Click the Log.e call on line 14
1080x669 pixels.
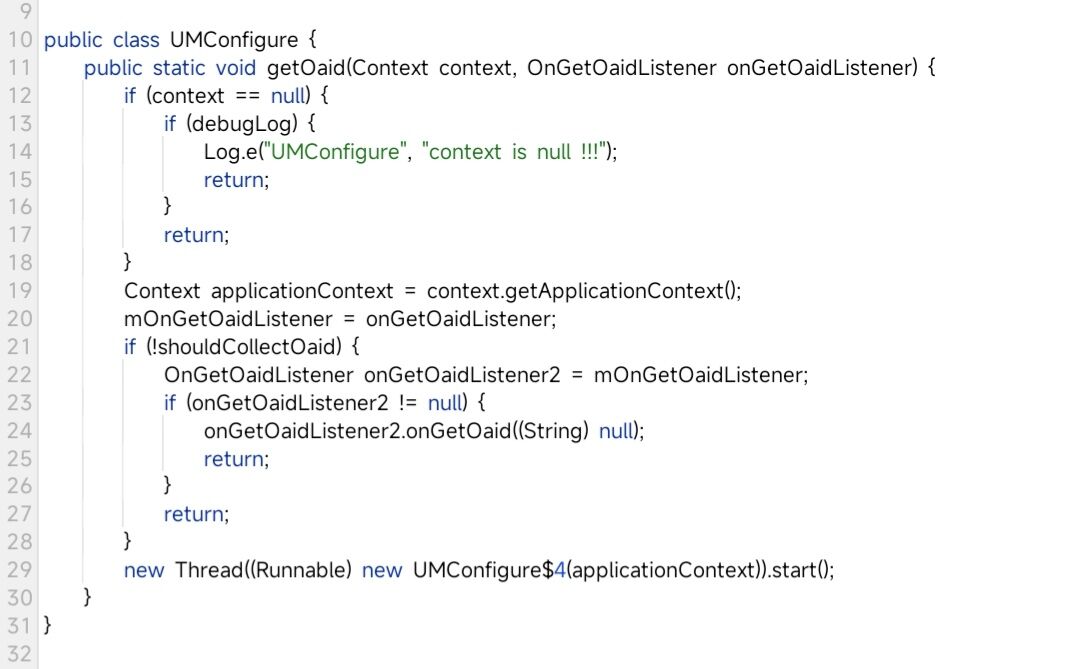click(x=225, y=152)
